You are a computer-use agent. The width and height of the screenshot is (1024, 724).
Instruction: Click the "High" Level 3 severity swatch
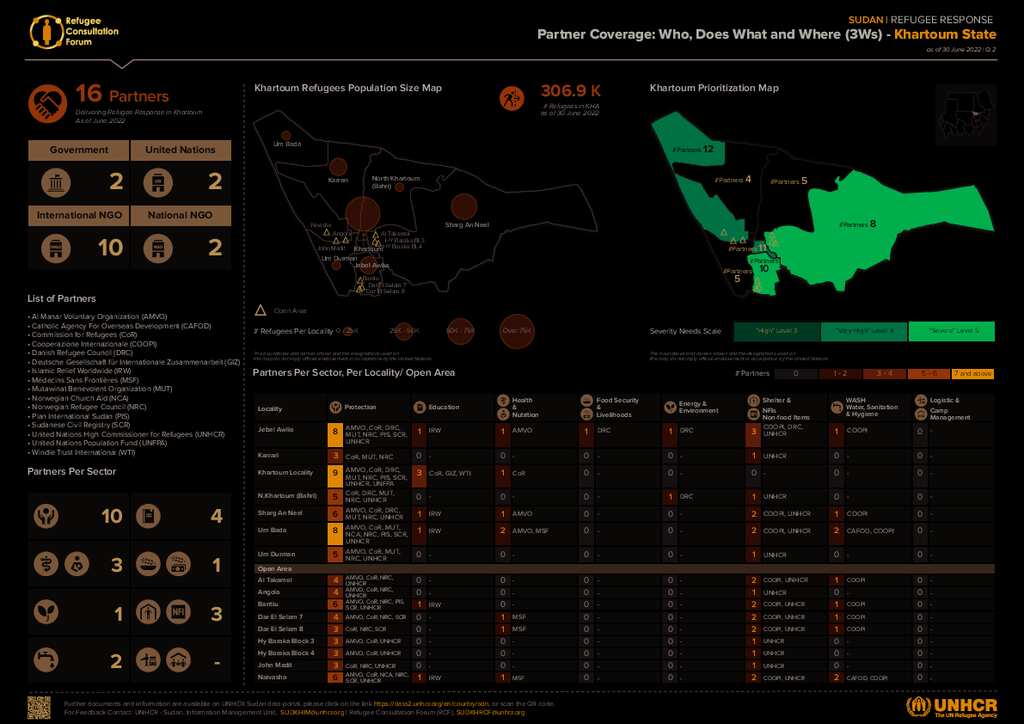tap(777, 331)
